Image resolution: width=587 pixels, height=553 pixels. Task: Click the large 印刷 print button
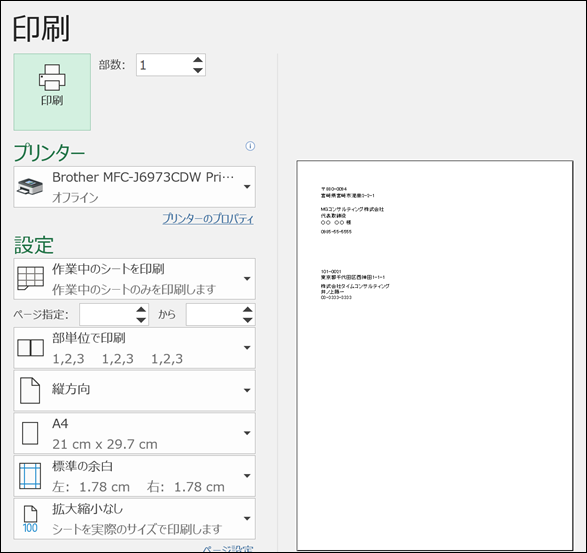click(x=52, y=92)
